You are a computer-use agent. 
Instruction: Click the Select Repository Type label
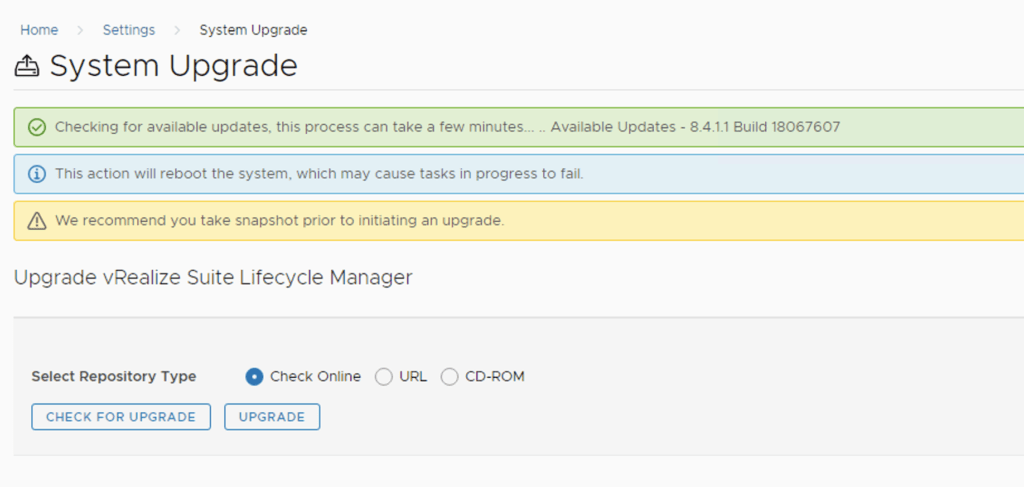tap(114, 377)
